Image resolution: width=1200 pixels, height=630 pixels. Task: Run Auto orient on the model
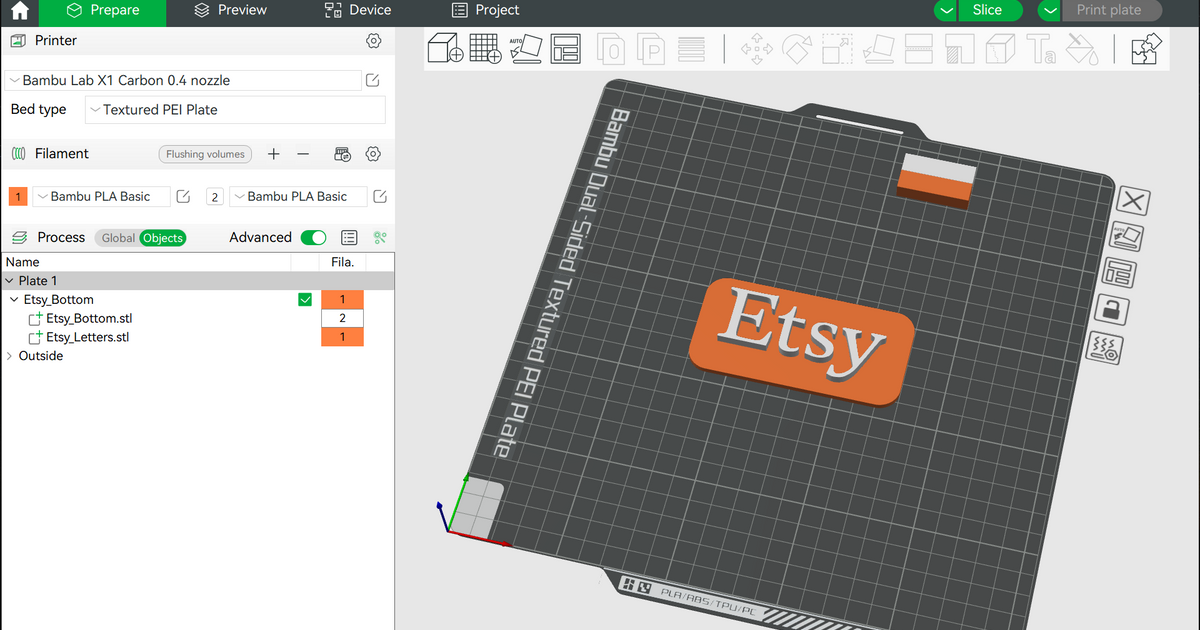pos(526,48)
